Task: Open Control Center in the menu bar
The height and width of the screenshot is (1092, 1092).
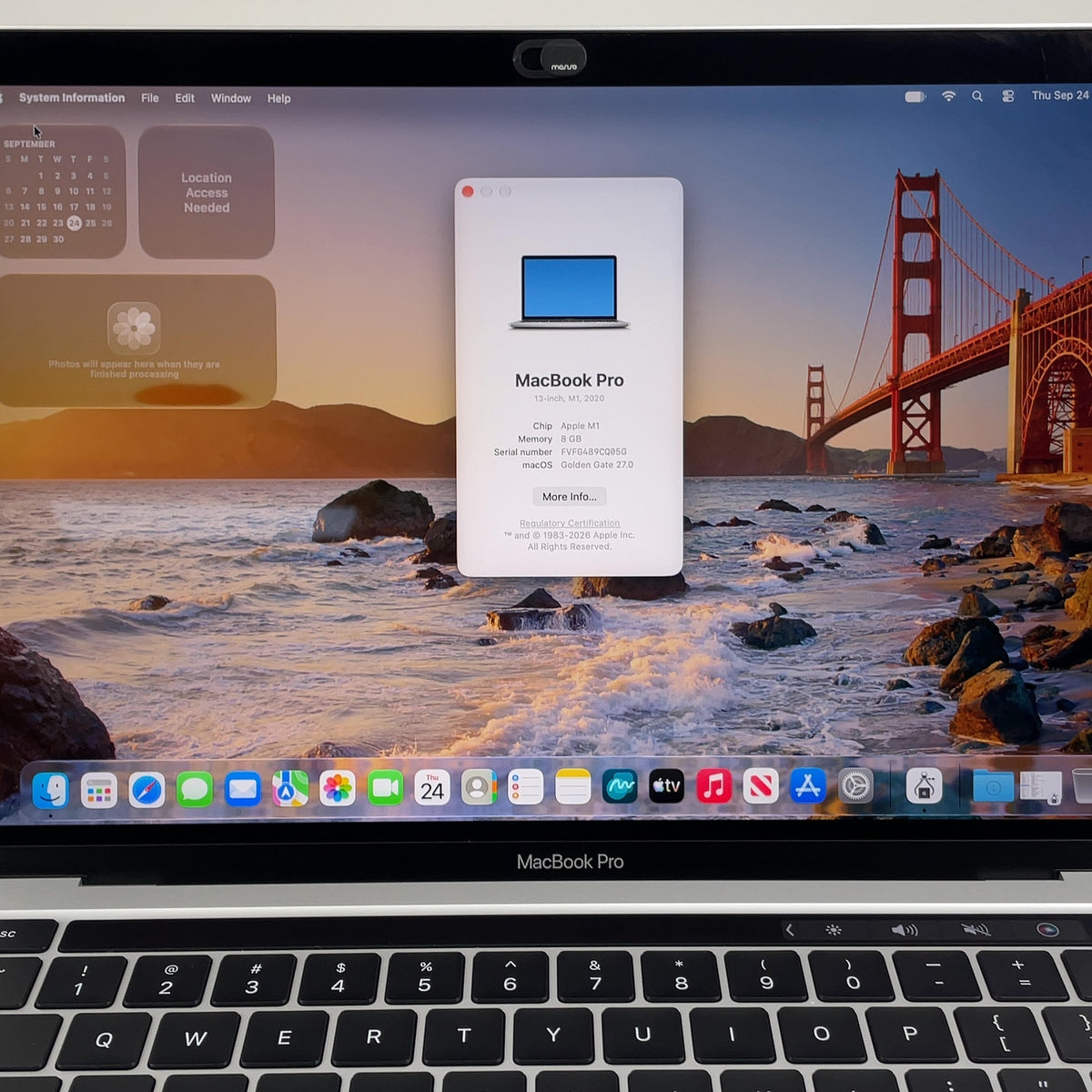Action: click(1008, 96)
